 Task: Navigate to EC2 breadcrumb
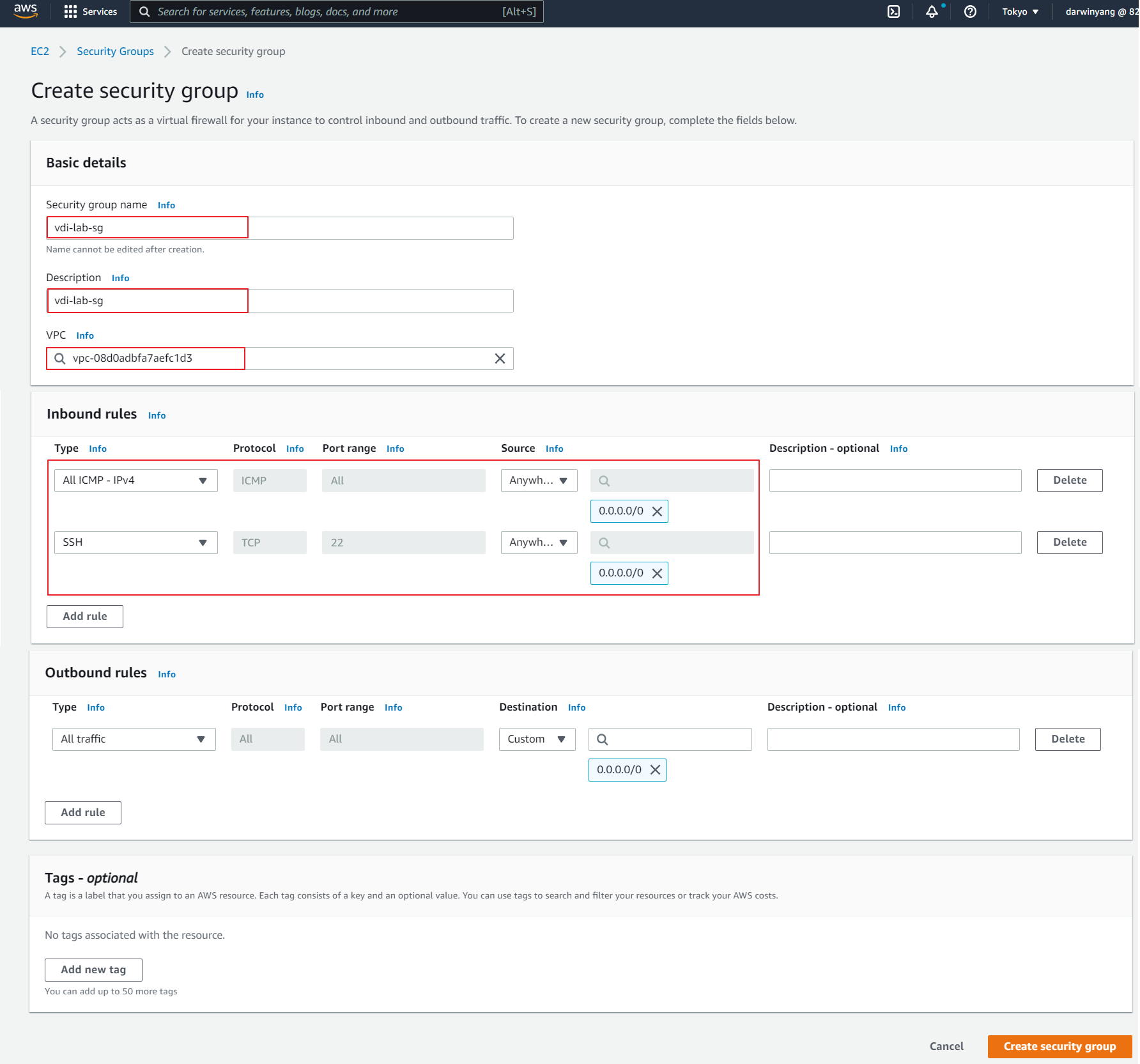[40, 51]
